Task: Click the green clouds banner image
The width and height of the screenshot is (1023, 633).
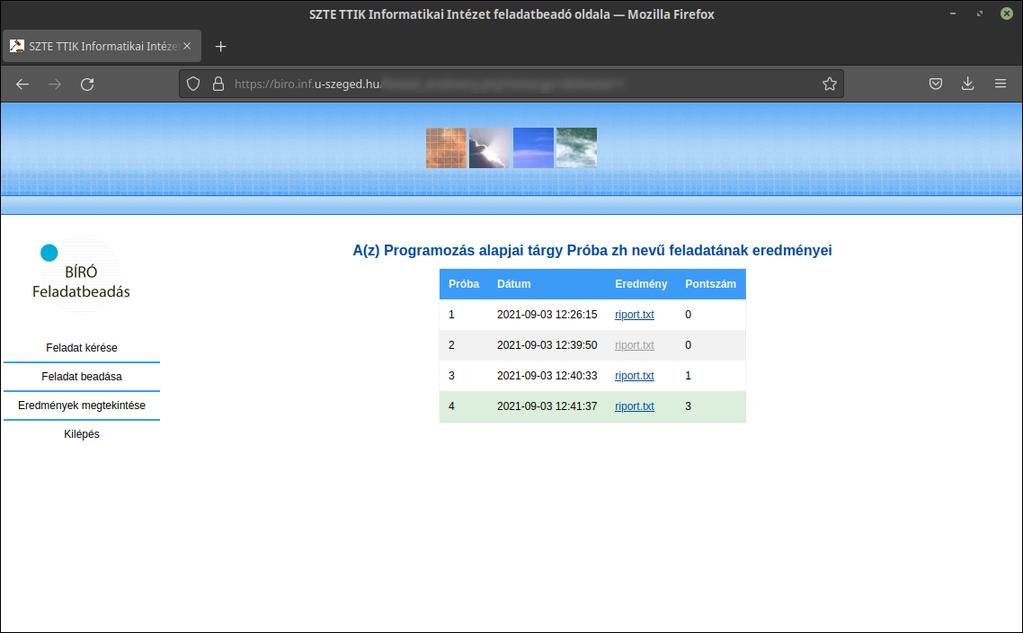Action: pos(576,148)
